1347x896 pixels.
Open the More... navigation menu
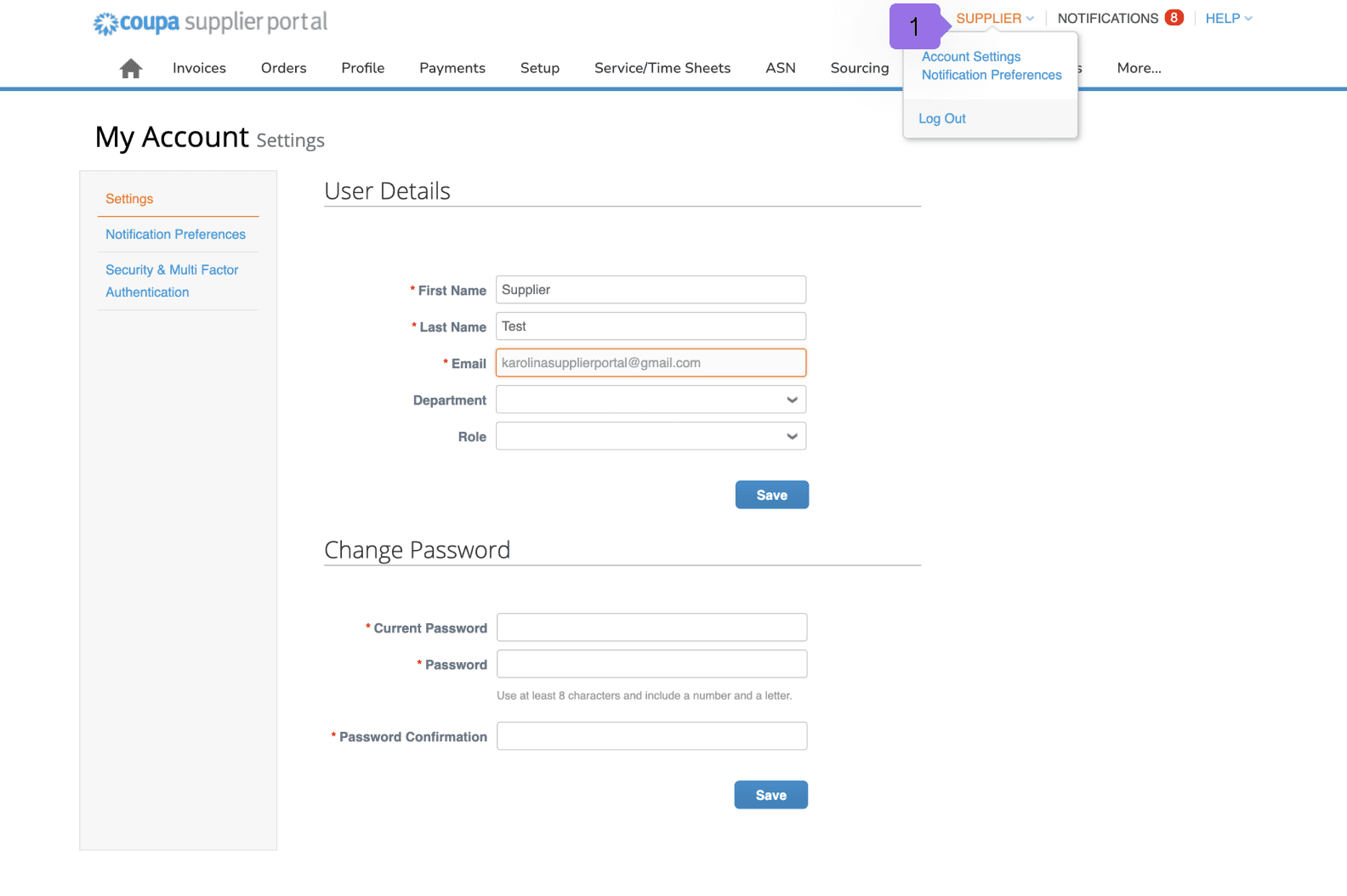click(x=1139, y=68)
